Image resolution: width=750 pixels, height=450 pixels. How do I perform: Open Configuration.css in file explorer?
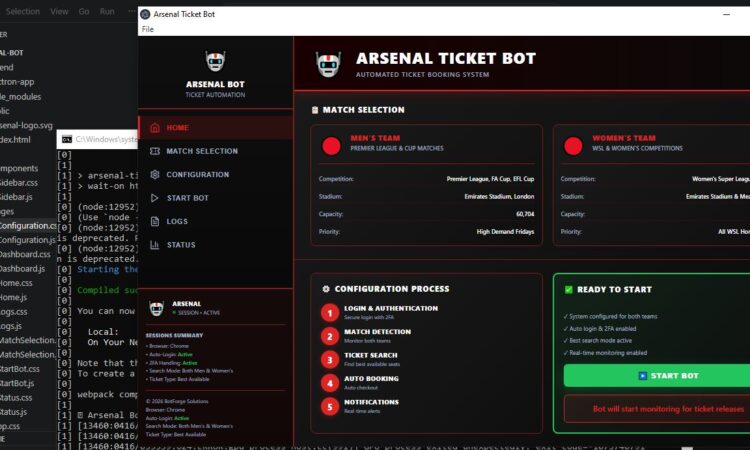[28, 226]
